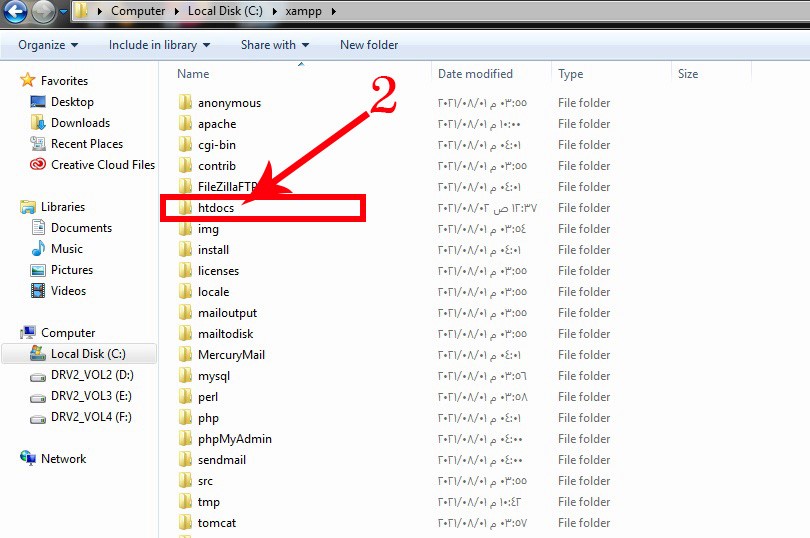Select the apache folder icon

[x=185, y=124]
